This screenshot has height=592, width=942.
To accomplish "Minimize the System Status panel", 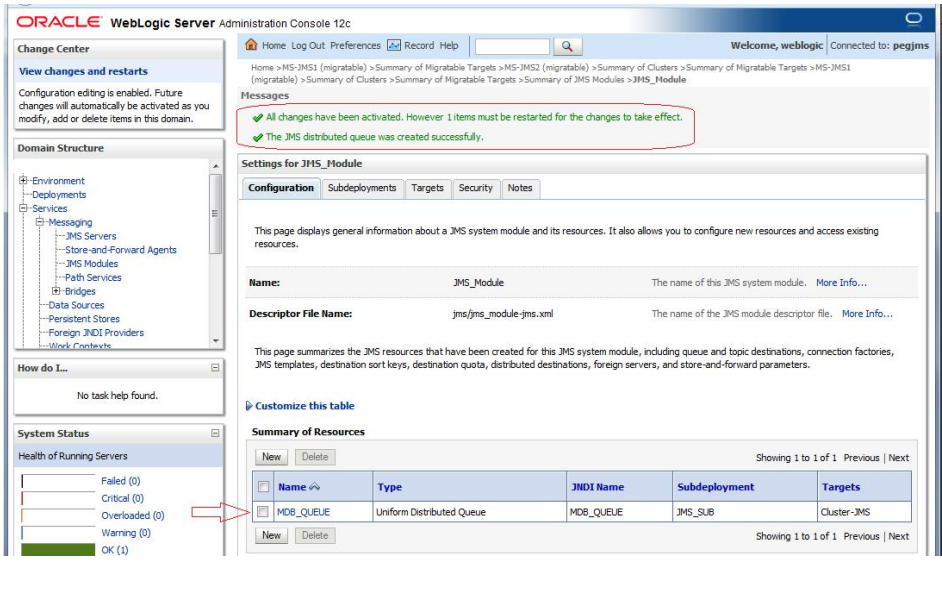I will (x=215, y=433).
